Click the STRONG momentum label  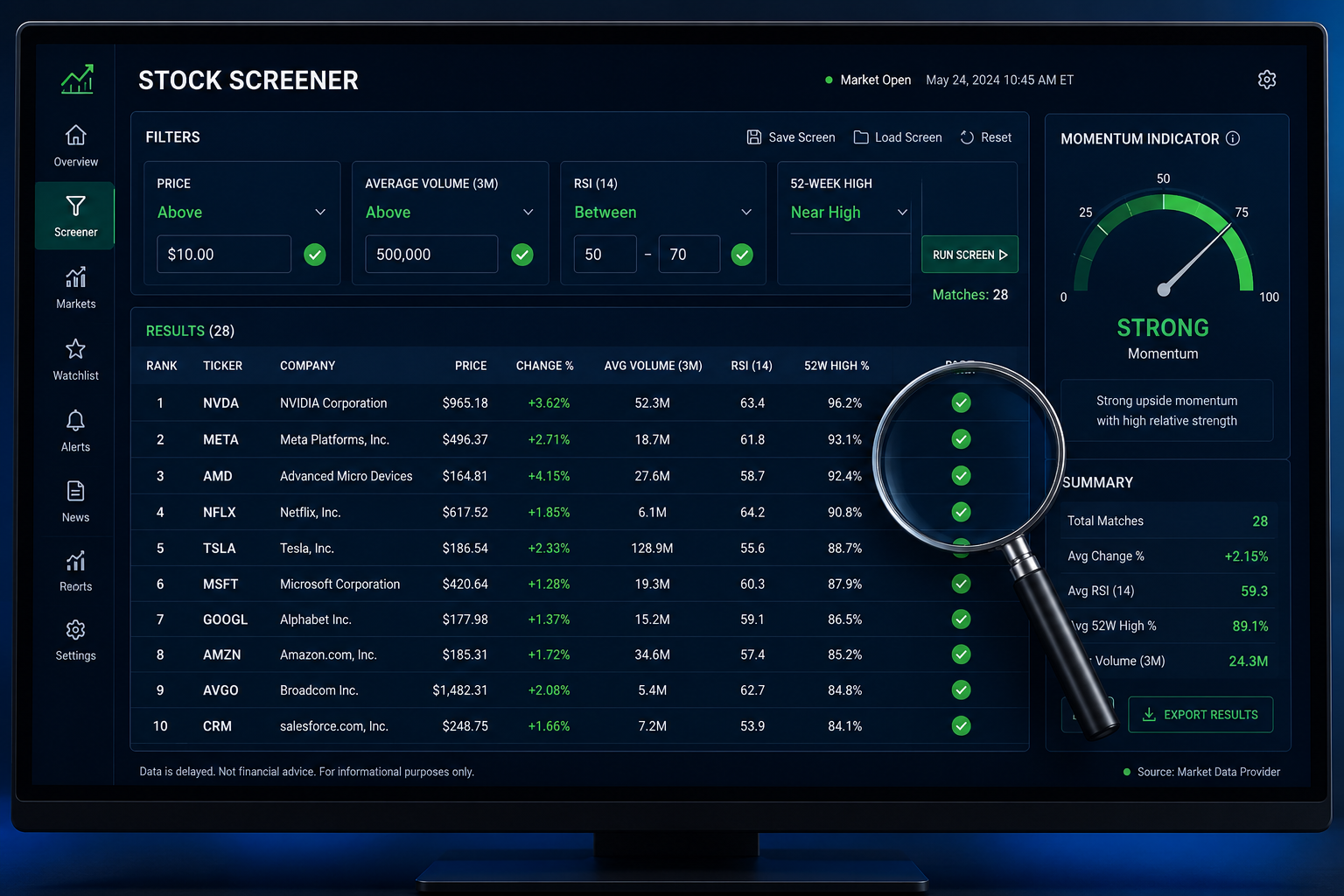coord(1163,328)
